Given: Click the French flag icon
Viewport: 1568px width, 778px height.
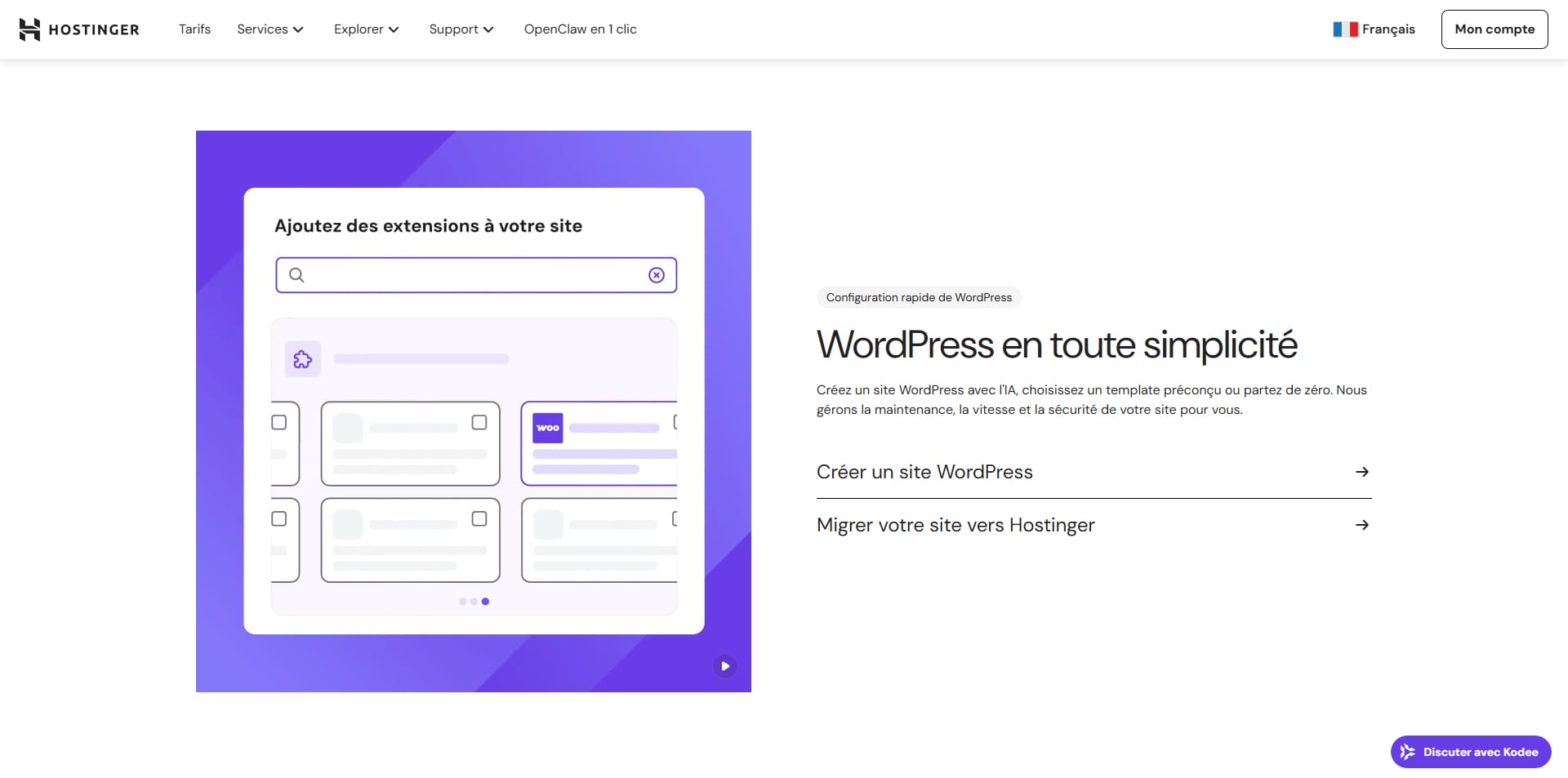Looking at the screenshot, I should click(x=1345, y=29).
